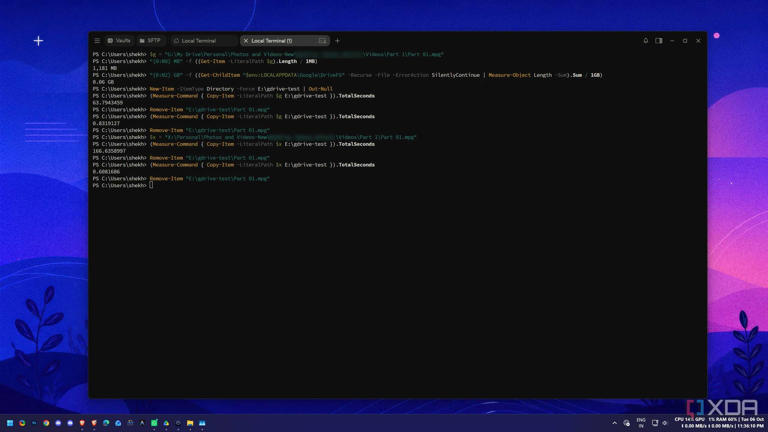
Task: Launch Brave browser from the taskbar
Action: (x=82, y=423)
